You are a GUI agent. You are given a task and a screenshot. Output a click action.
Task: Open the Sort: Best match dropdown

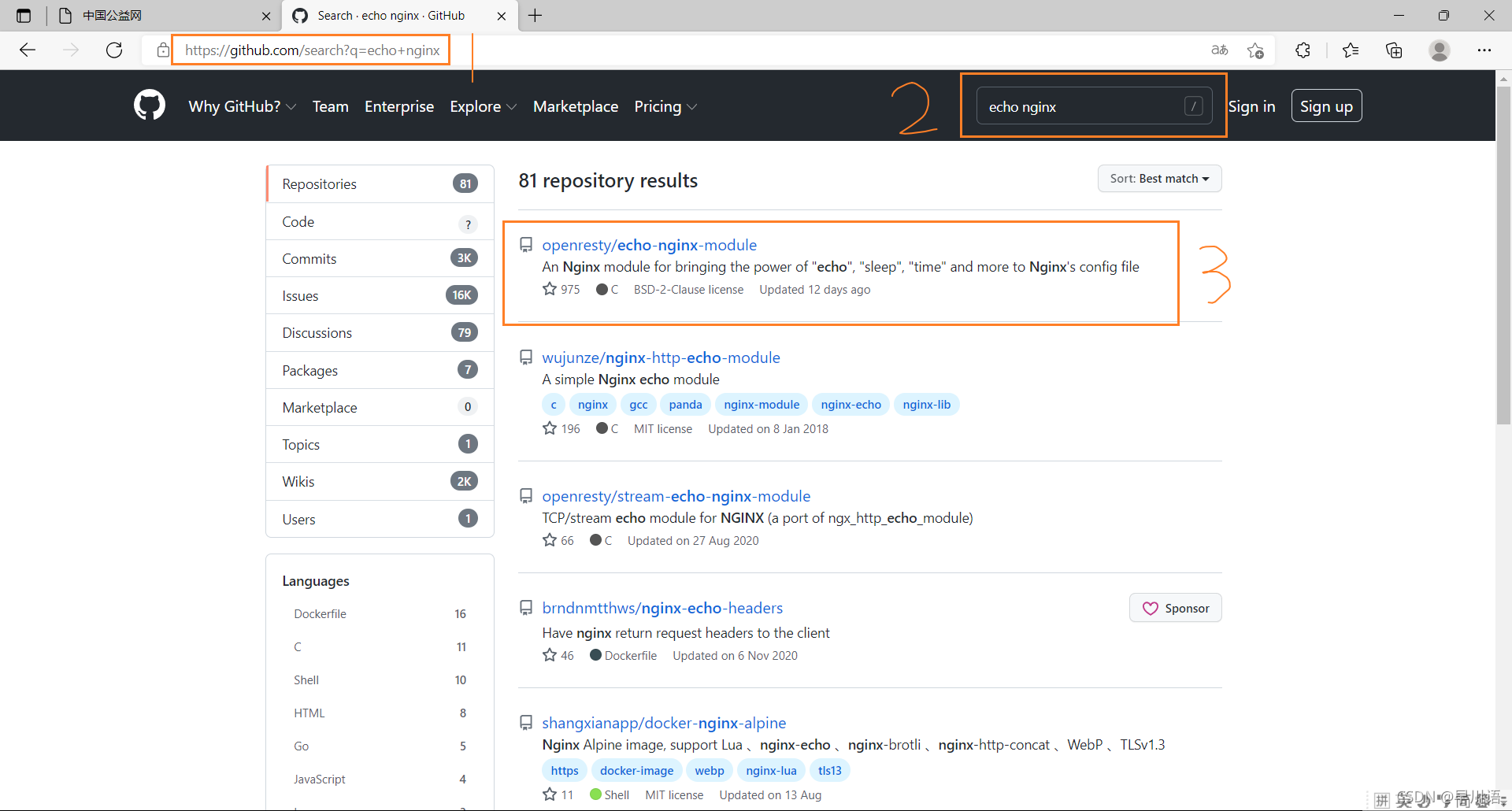coord(1159,179)
